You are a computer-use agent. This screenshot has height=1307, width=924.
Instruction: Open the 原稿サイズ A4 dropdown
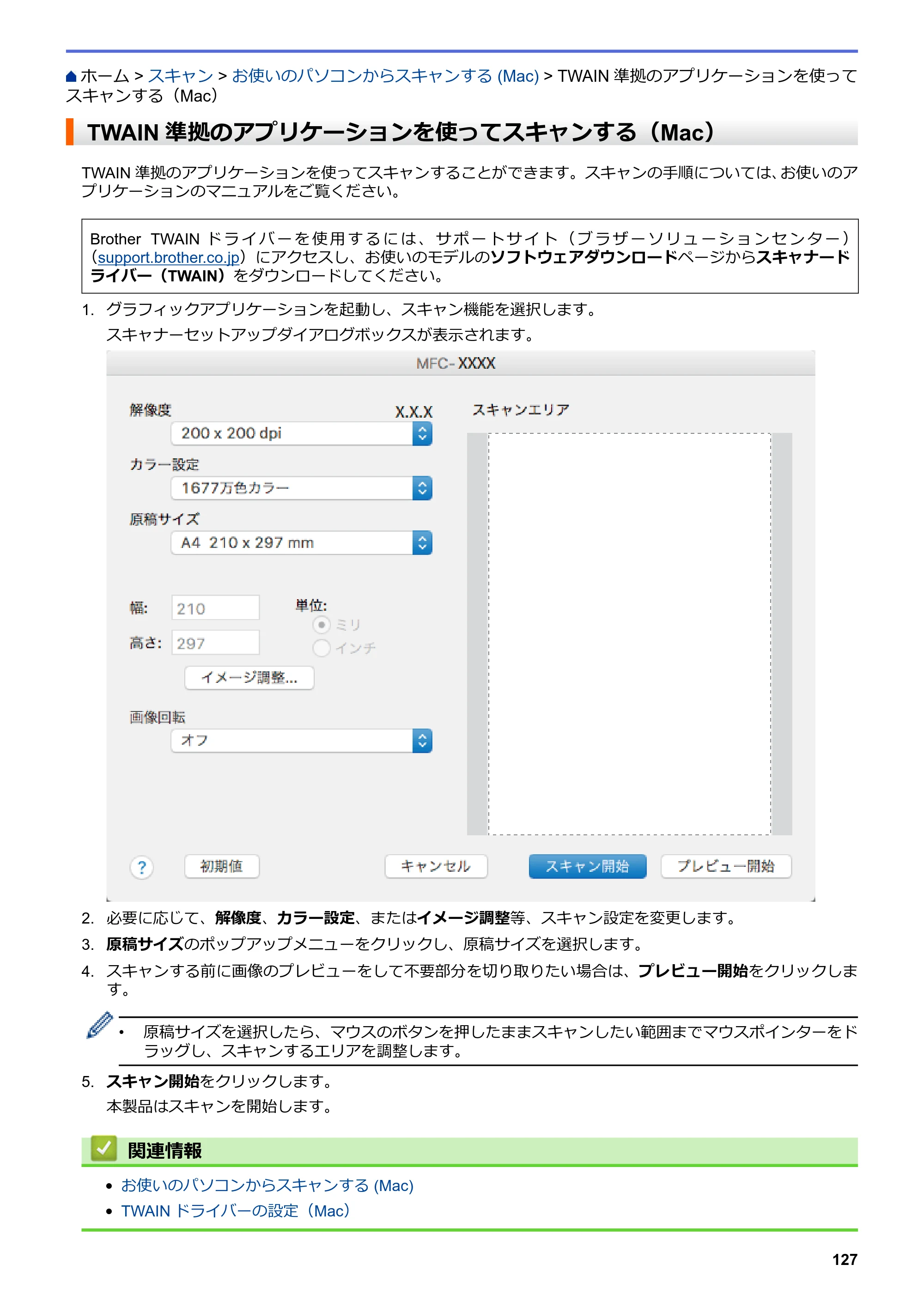point(301,543)
